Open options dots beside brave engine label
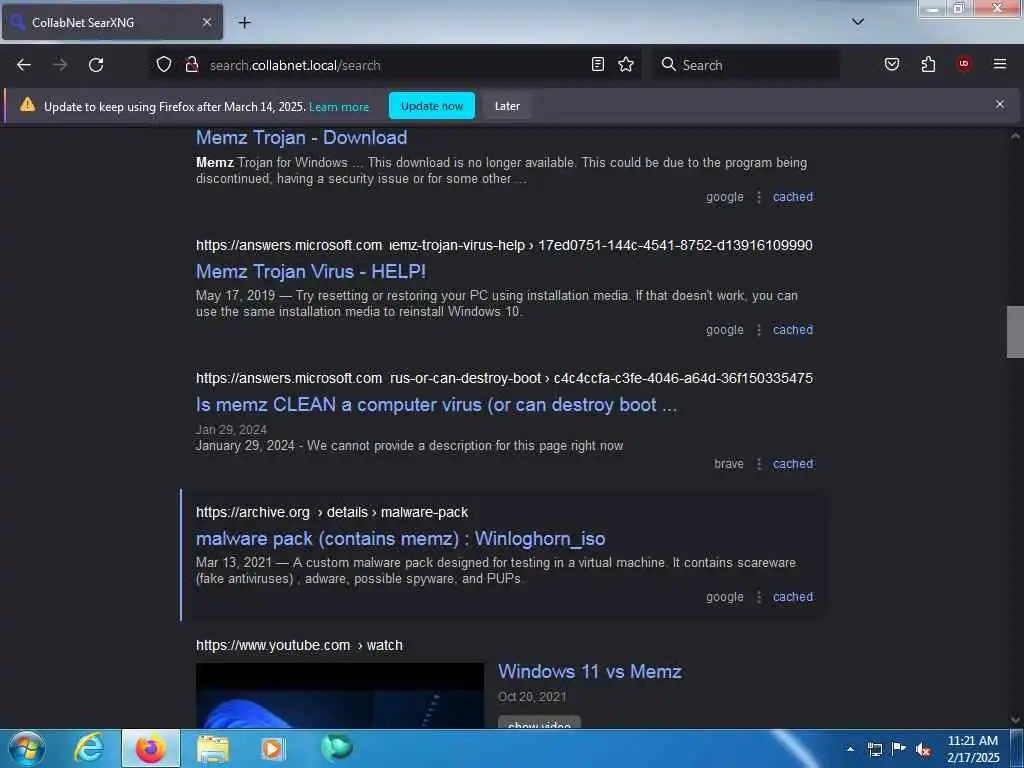Screen dimensions: 1024x768 [x=759, y=464]
